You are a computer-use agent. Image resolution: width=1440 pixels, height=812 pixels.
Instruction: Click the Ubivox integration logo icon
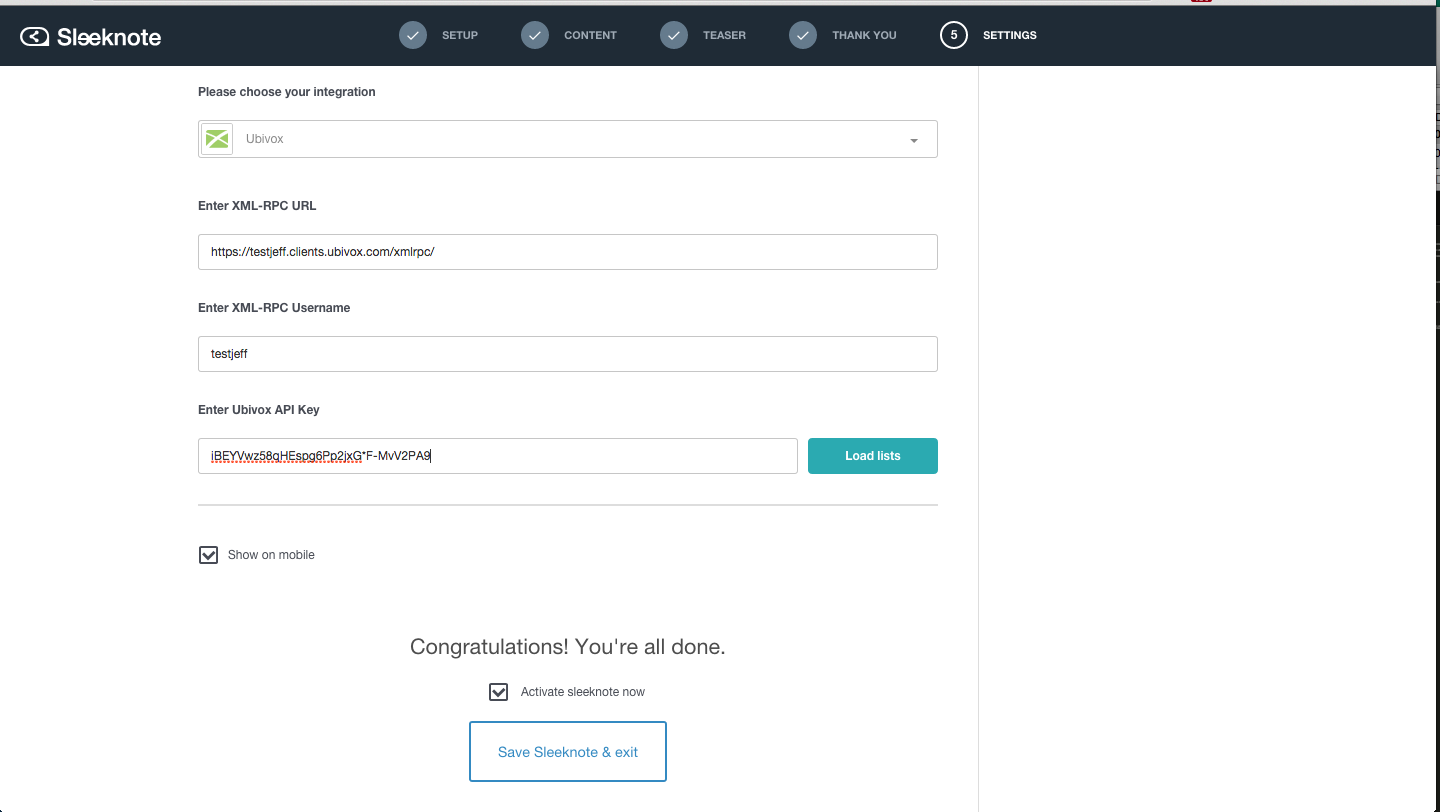217,139
